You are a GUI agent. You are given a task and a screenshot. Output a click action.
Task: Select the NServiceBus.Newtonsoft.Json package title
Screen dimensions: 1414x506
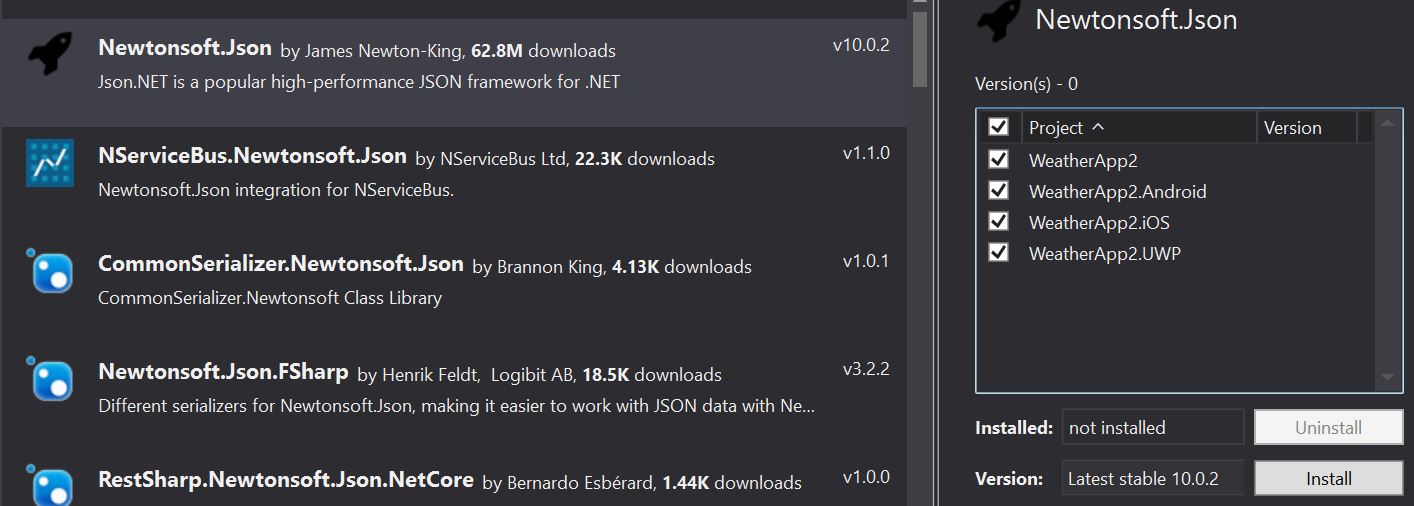point(252,156)
